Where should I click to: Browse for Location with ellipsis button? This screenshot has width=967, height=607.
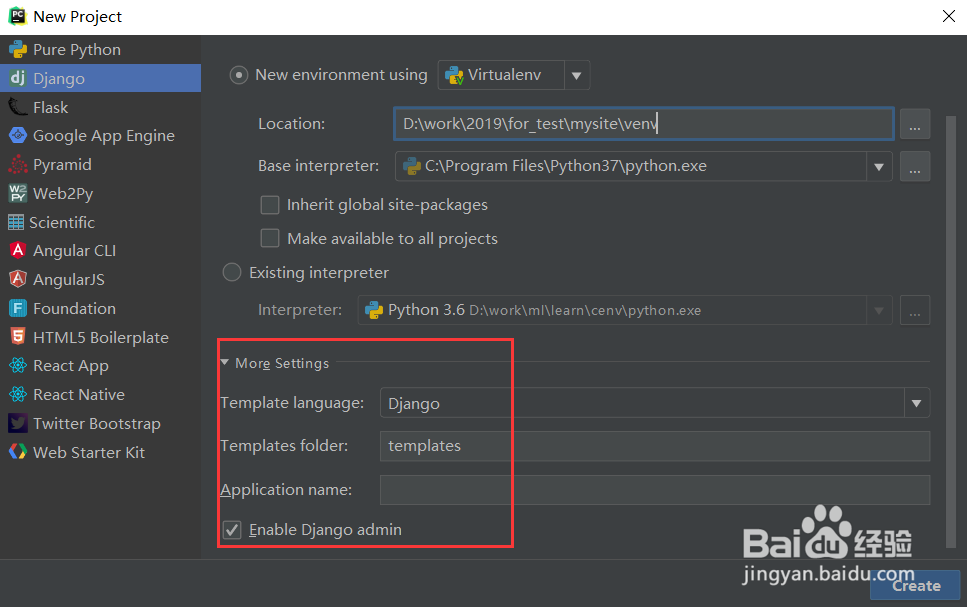point(915,124)
